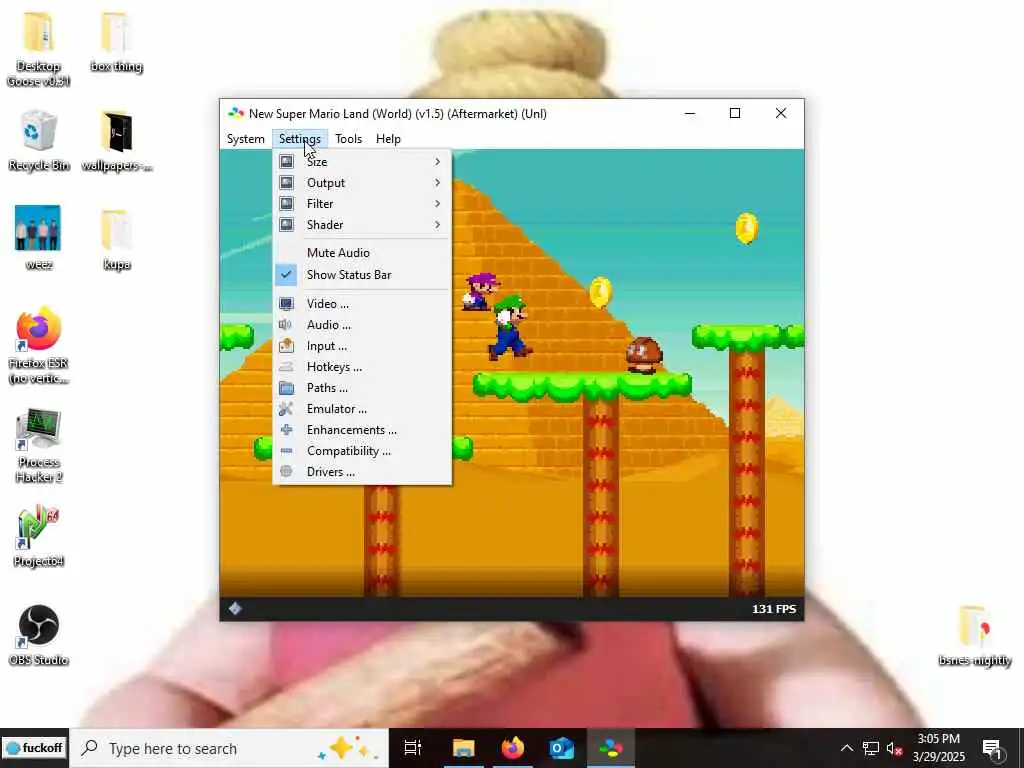The width and height of the screenshot is (1024, 768).
Task: Open Emulator ... settings
Action: (362, 409)
